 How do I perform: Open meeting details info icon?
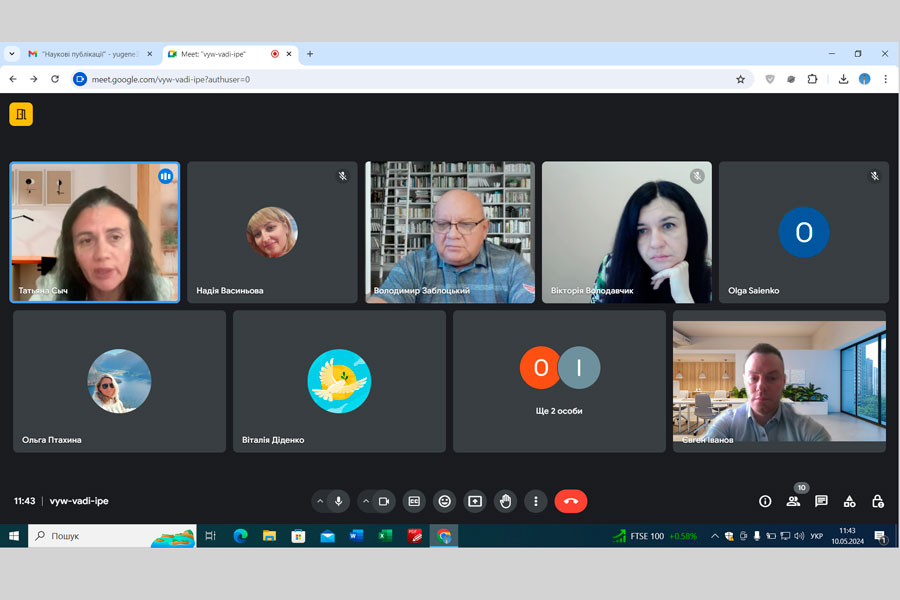point(765,501)
